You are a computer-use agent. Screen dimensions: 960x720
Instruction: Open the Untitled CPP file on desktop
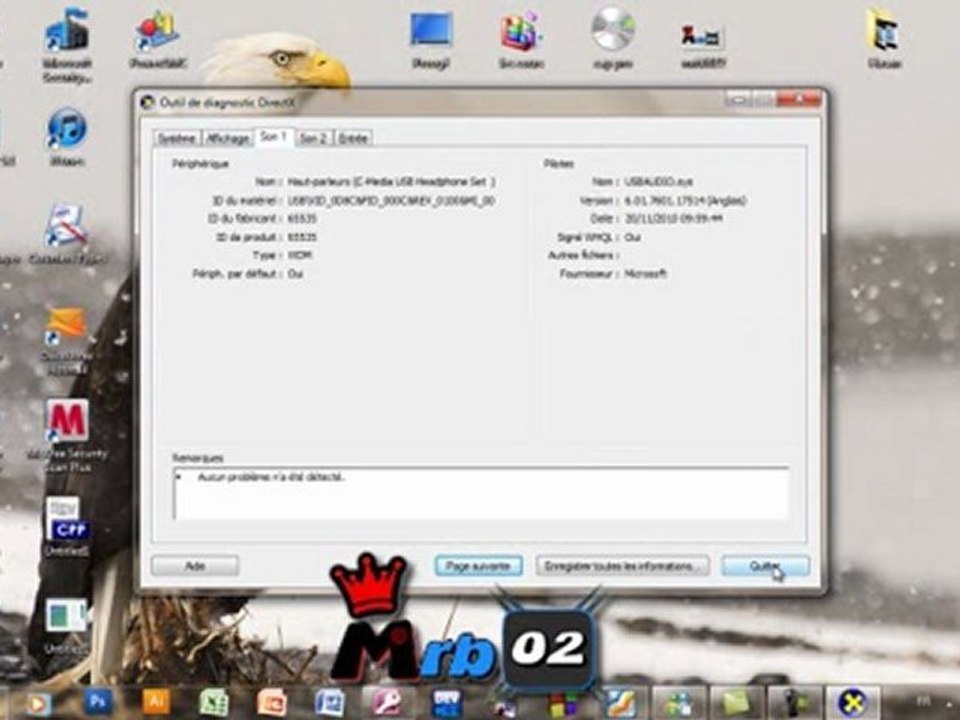pyautogui.click(x=67, y=527)
